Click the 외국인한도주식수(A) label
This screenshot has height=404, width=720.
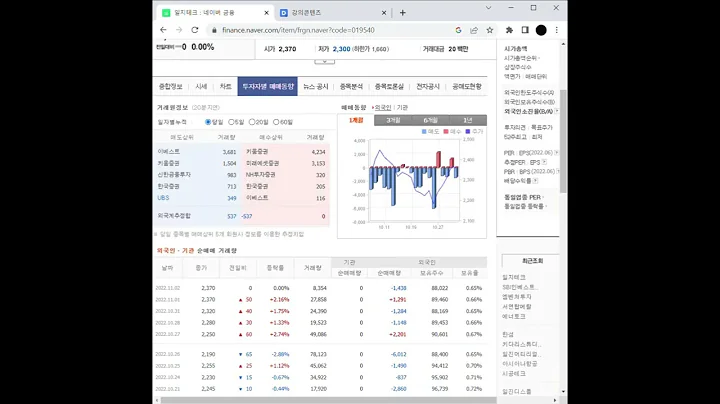click(x=529, y=93)
